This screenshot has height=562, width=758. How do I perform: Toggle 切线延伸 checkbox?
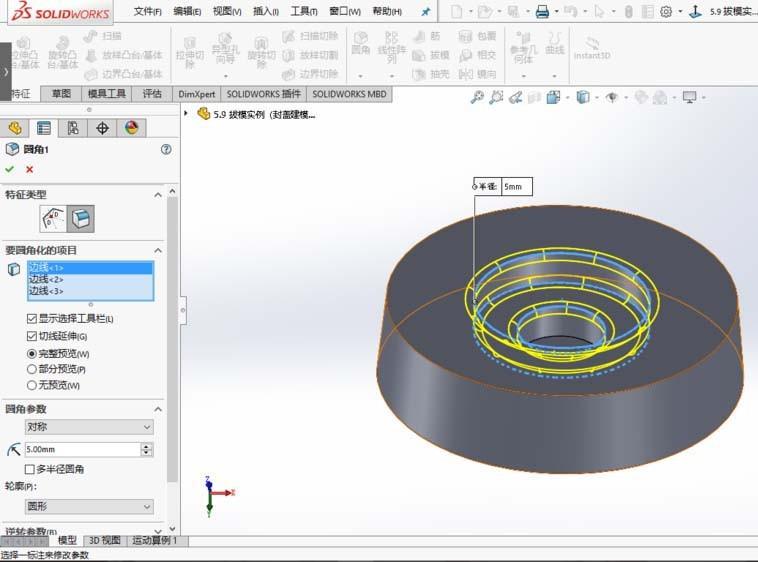coord(32,336)
